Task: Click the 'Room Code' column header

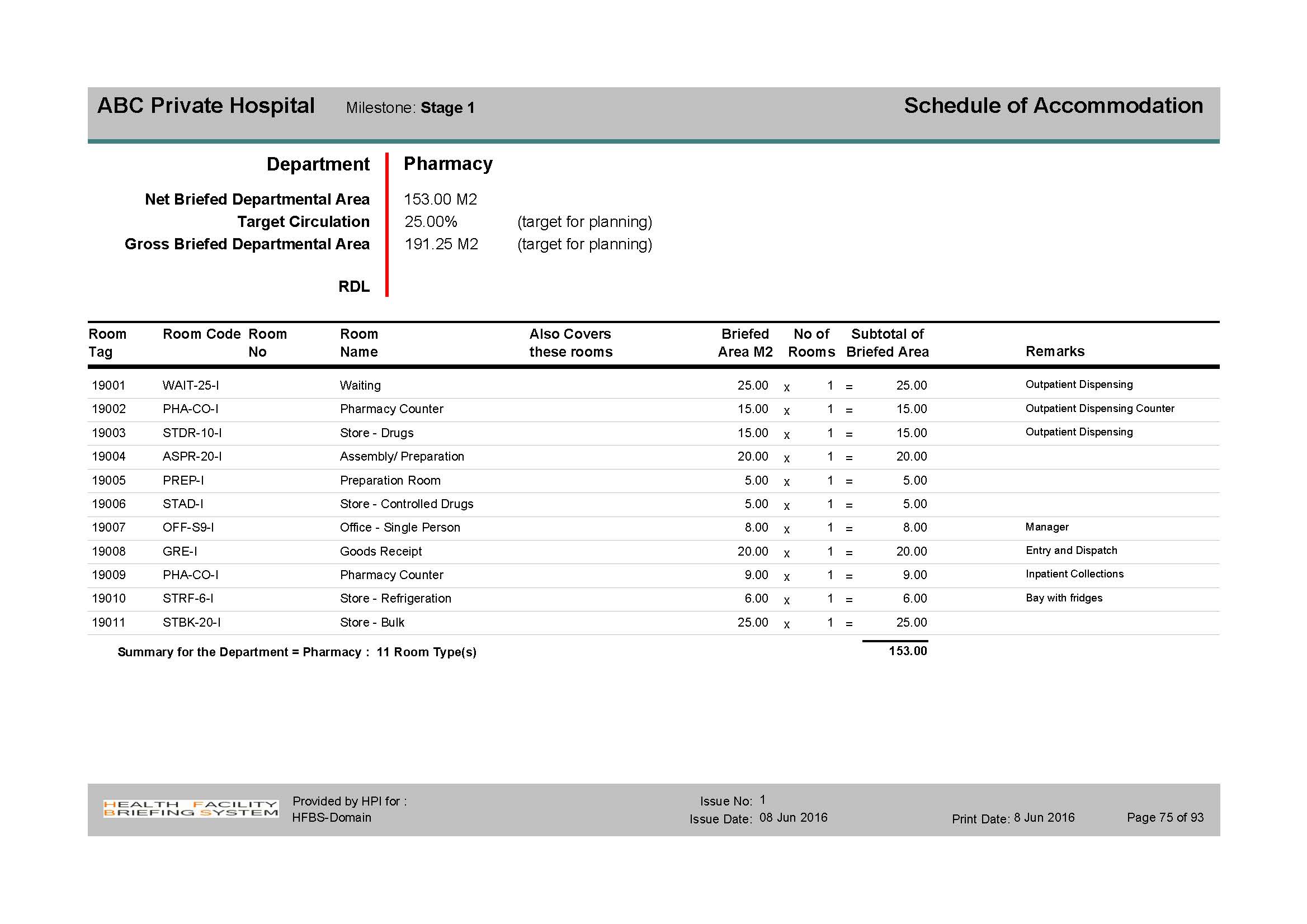Action: point(201,334)
